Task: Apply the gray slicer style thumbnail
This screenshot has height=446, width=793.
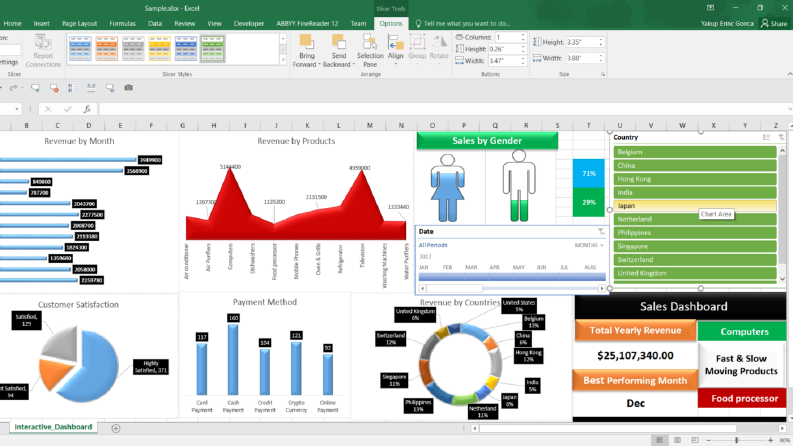Action: 133,49
